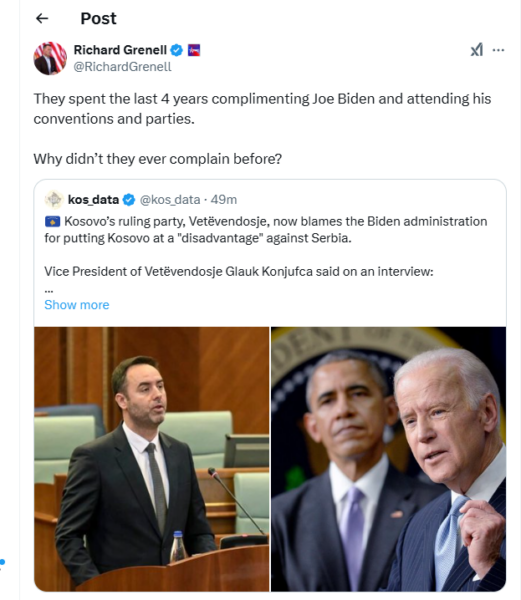Open the photo of man speaking at podium

point(151,459)
